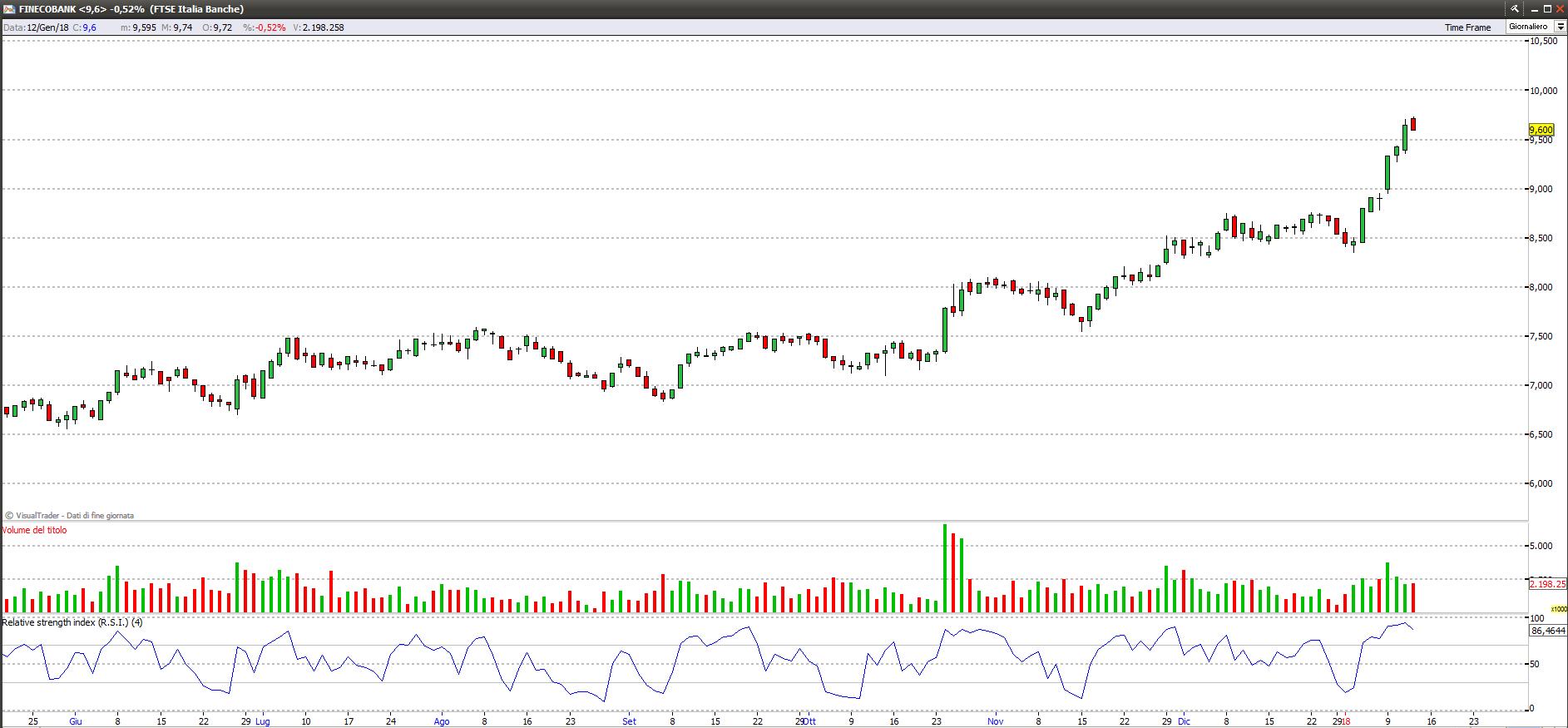Click the tallest green volume bar
Screen dimensions: 1568x728
click(x=945, y=568)
